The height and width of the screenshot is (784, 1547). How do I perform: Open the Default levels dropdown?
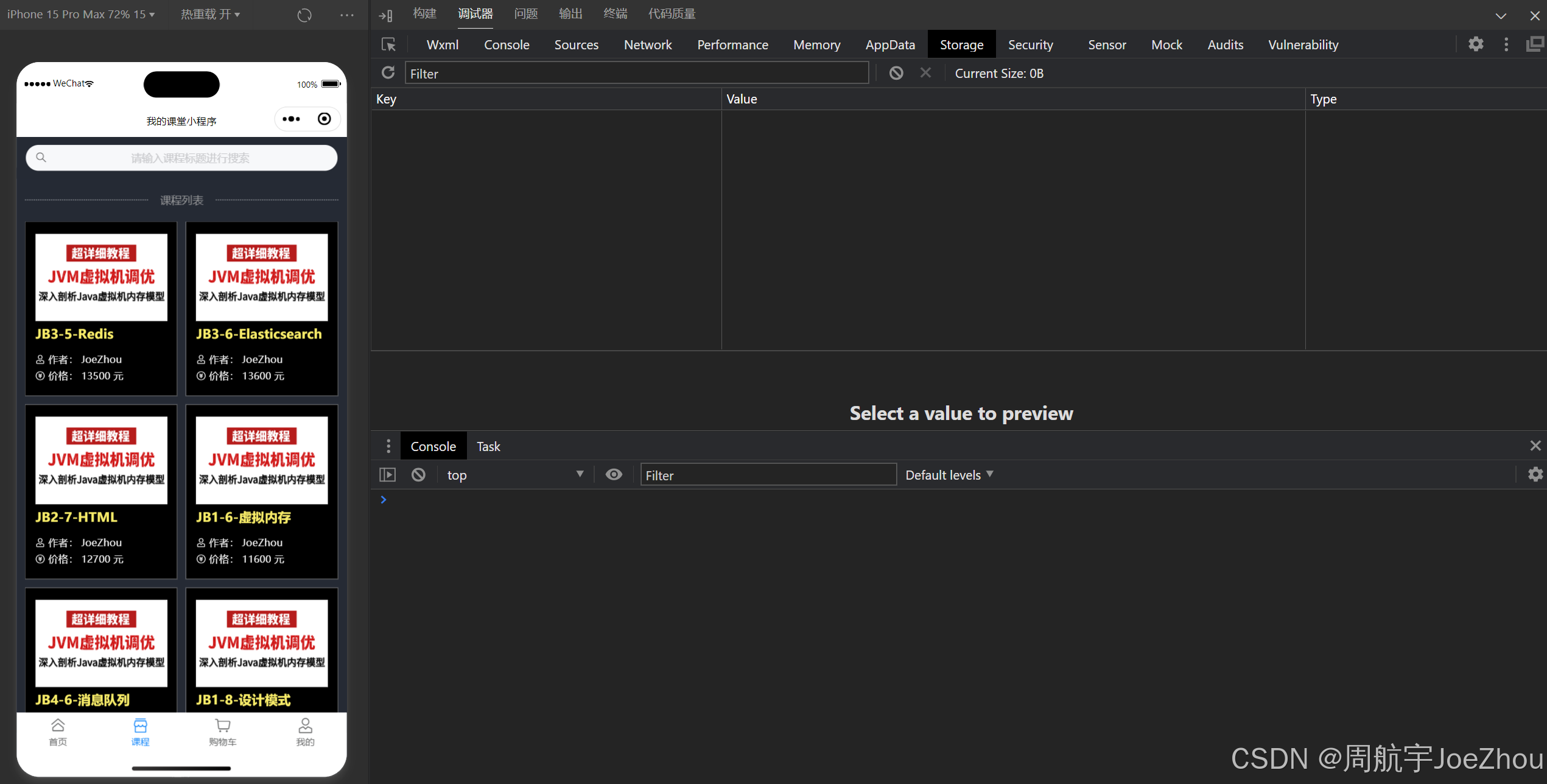949,475
